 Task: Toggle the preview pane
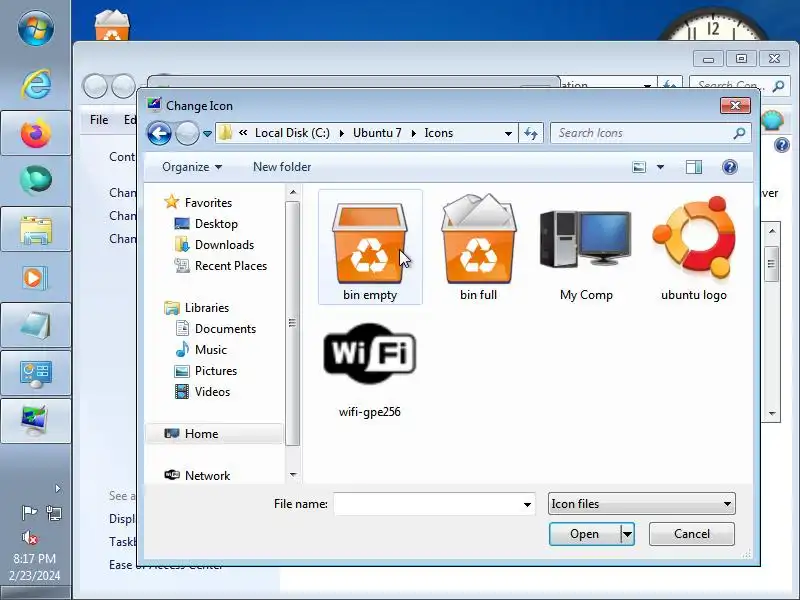(x=694, y=167)
